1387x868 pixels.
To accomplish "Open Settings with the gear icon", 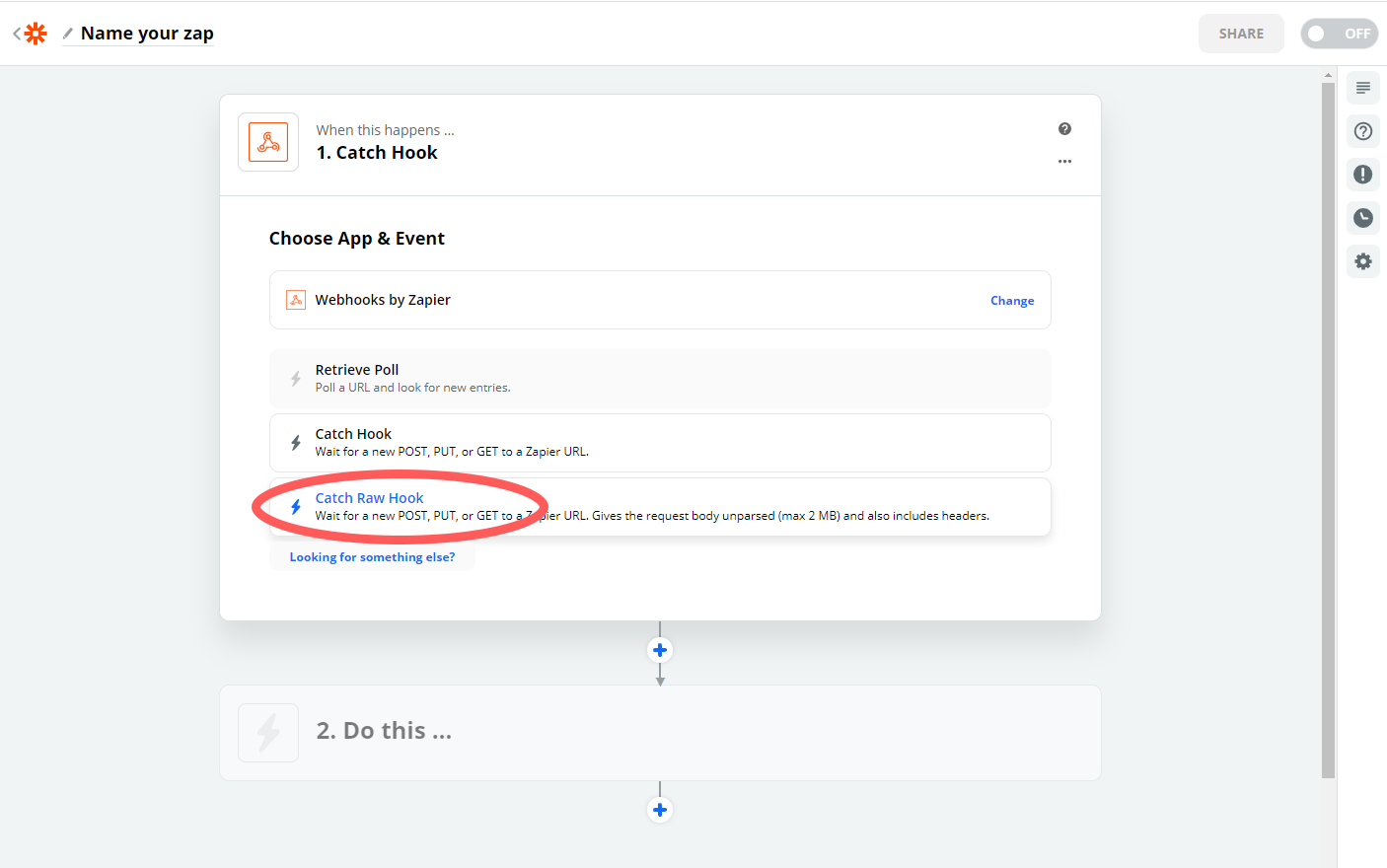I will click(1362, 261).
